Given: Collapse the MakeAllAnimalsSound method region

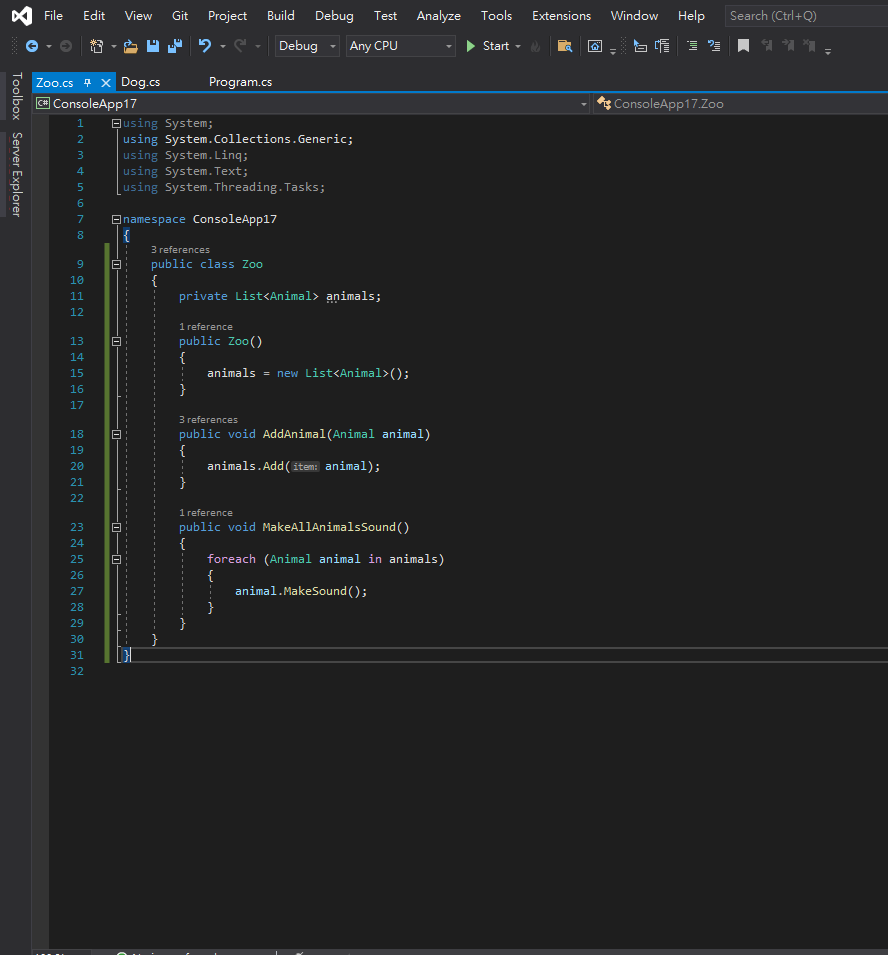Looking at the screenshot, I should [x=117, y=527].
